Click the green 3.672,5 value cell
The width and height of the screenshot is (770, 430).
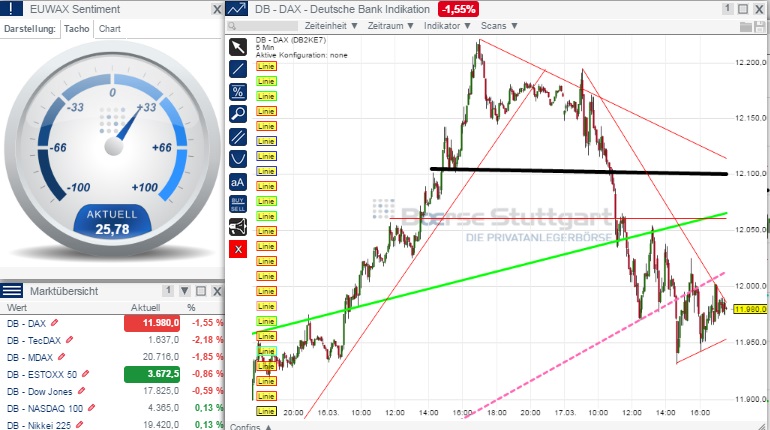[x=152, y=374]
